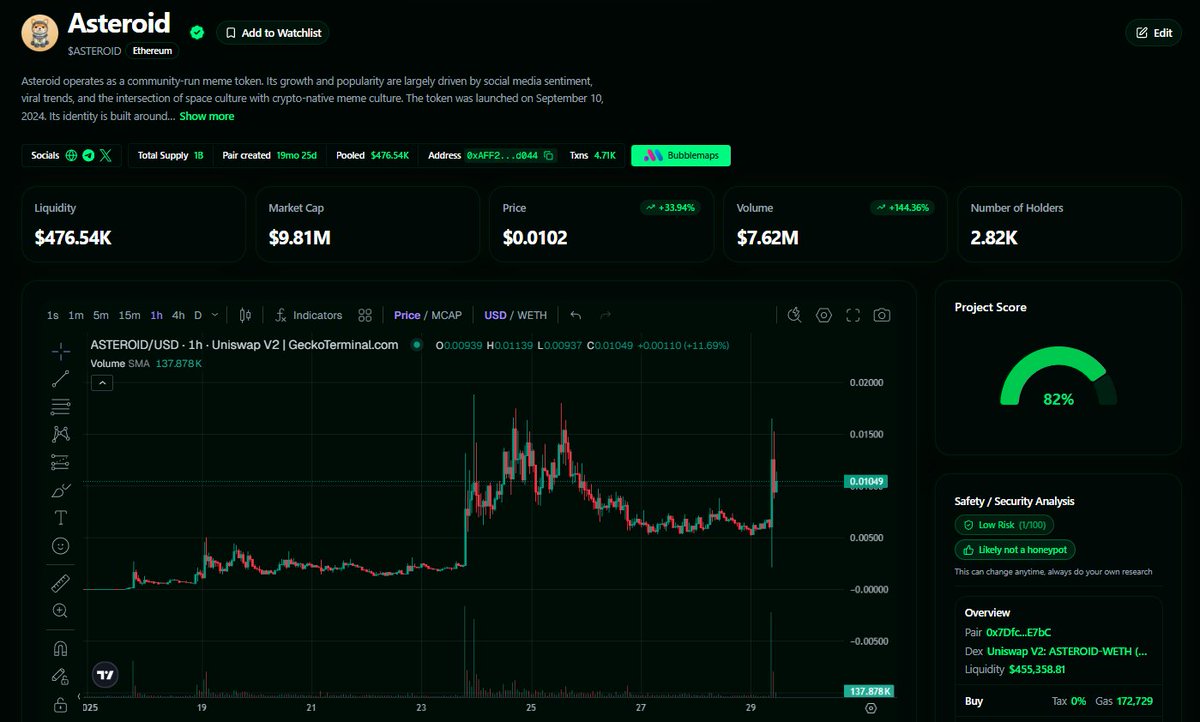Expand description with Show more
This screenshot has height=722, width=1200.
(207, 116)
